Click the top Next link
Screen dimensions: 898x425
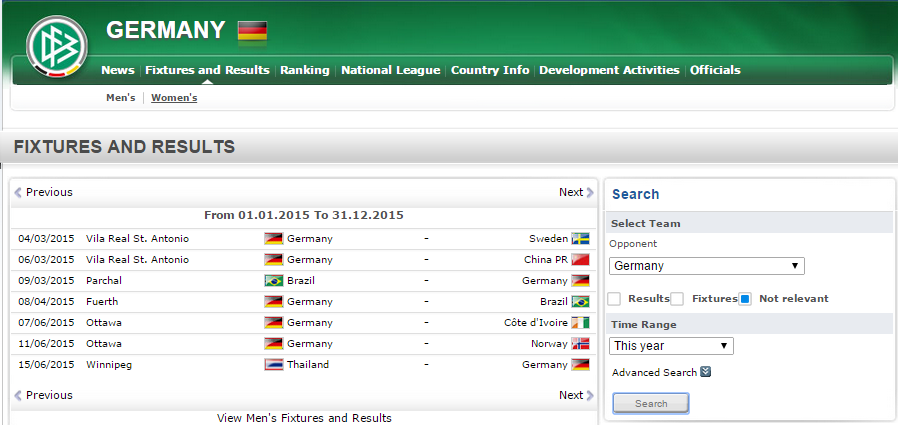571,192
